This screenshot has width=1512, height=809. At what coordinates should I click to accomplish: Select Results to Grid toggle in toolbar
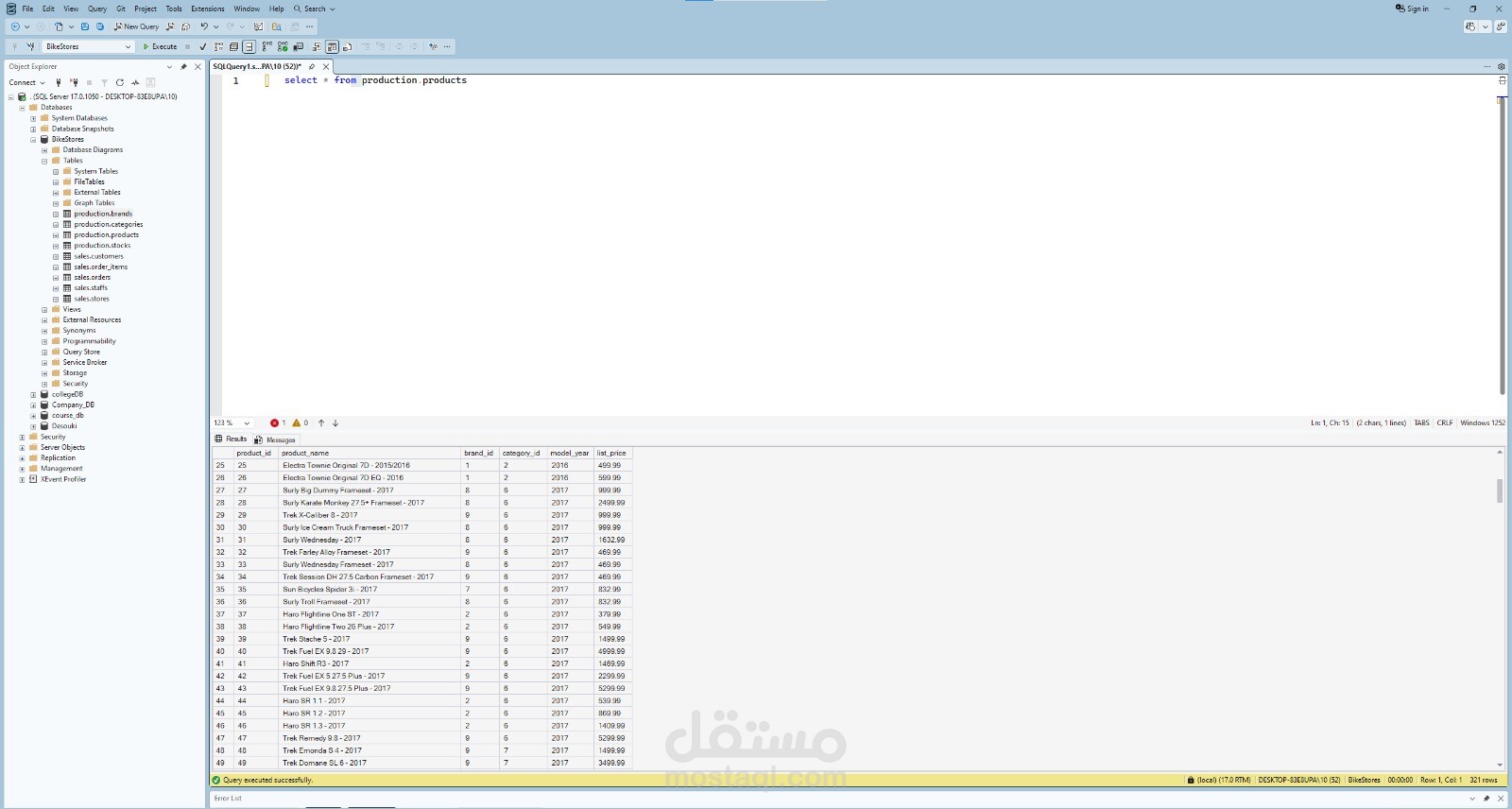tap(332, 46)
